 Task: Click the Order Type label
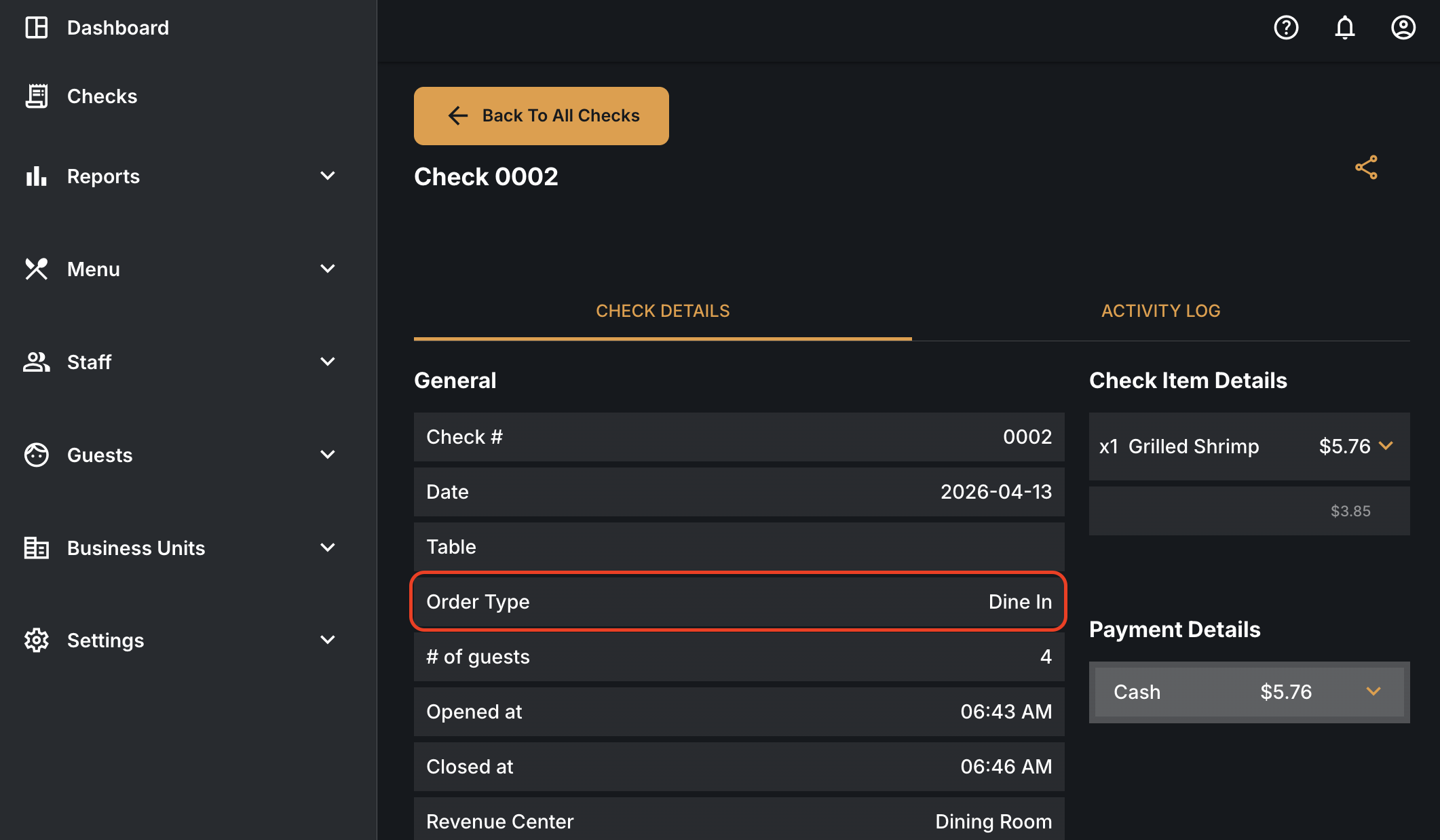pos(478,602)
